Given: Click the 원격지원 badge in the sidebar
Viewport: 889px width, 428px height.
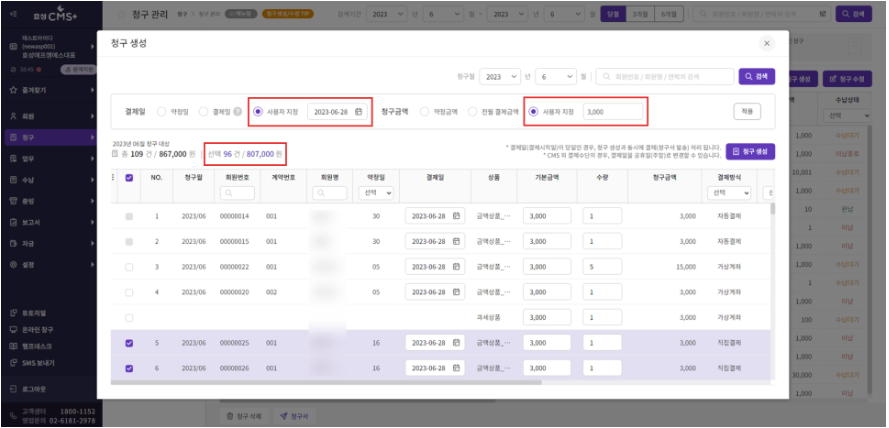Looking at the screenshot, I should tap(78, 69).
